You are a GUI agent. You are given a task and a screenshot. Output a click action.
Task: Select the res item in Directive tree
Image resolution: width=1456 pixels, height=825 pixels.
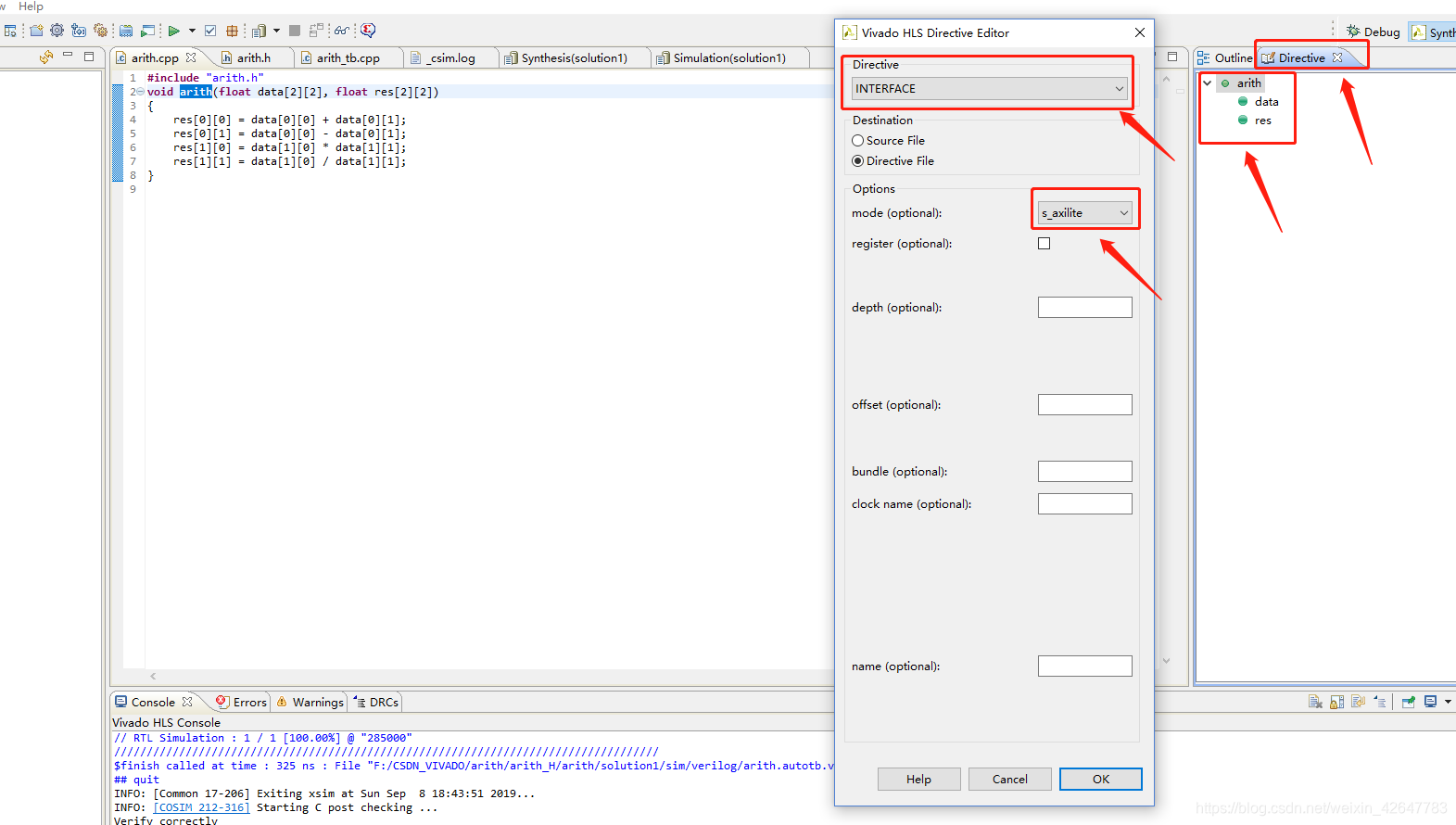click(x=1262, y=121)
